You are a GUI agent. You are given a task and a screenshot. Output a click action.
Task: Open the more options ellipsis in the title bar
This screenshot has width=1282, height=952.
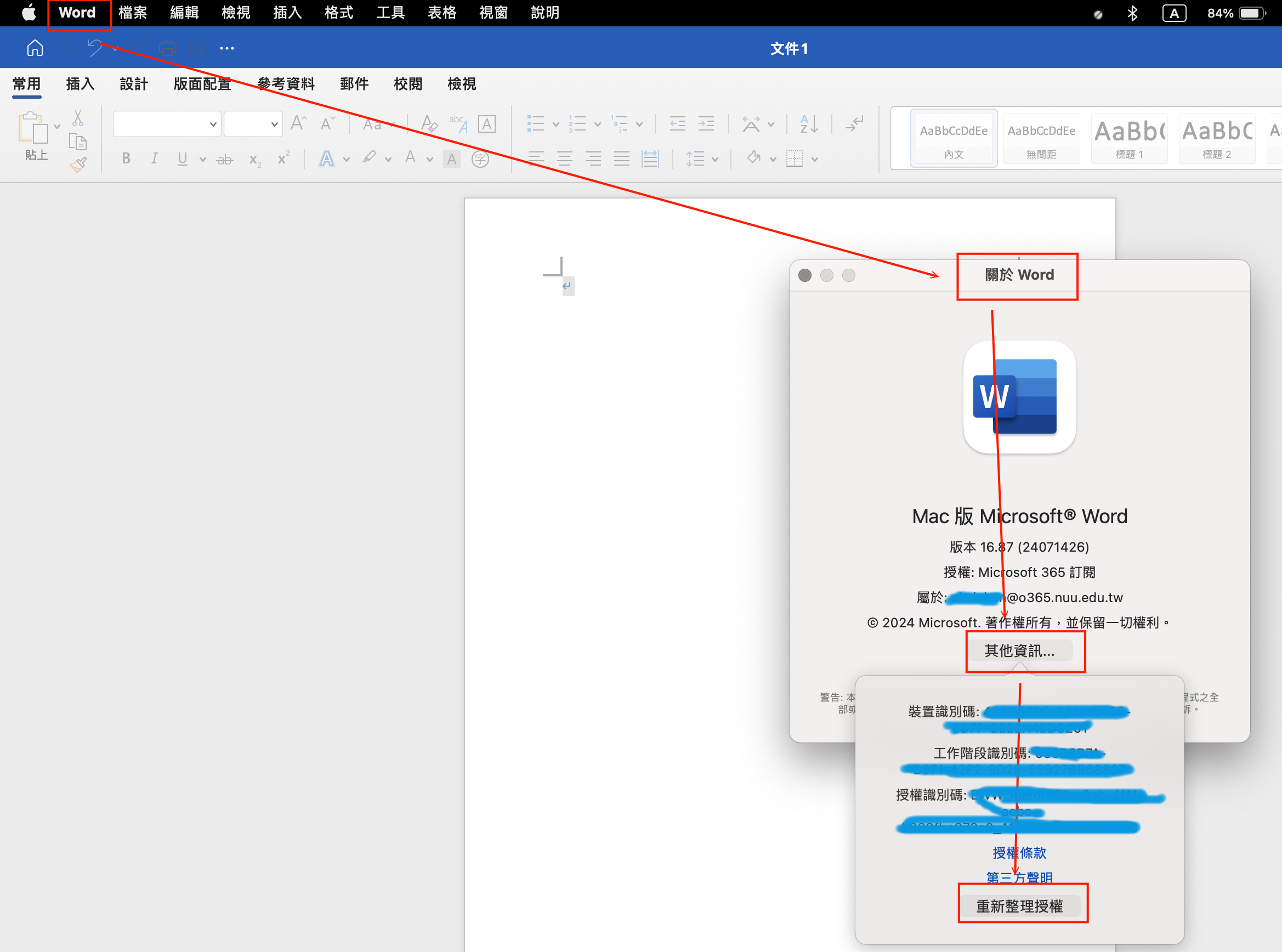pyautogui.click(x=227, y=48)
